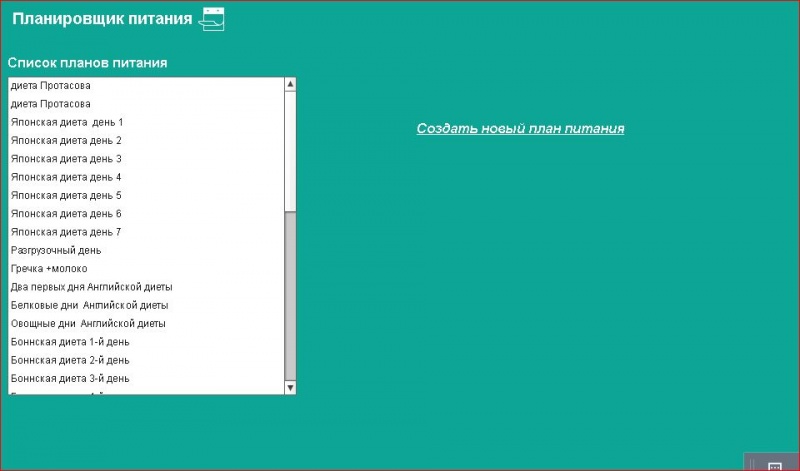Select Японская диета день 4
This screenshot has width=800, height=471.
pos(66,177)
